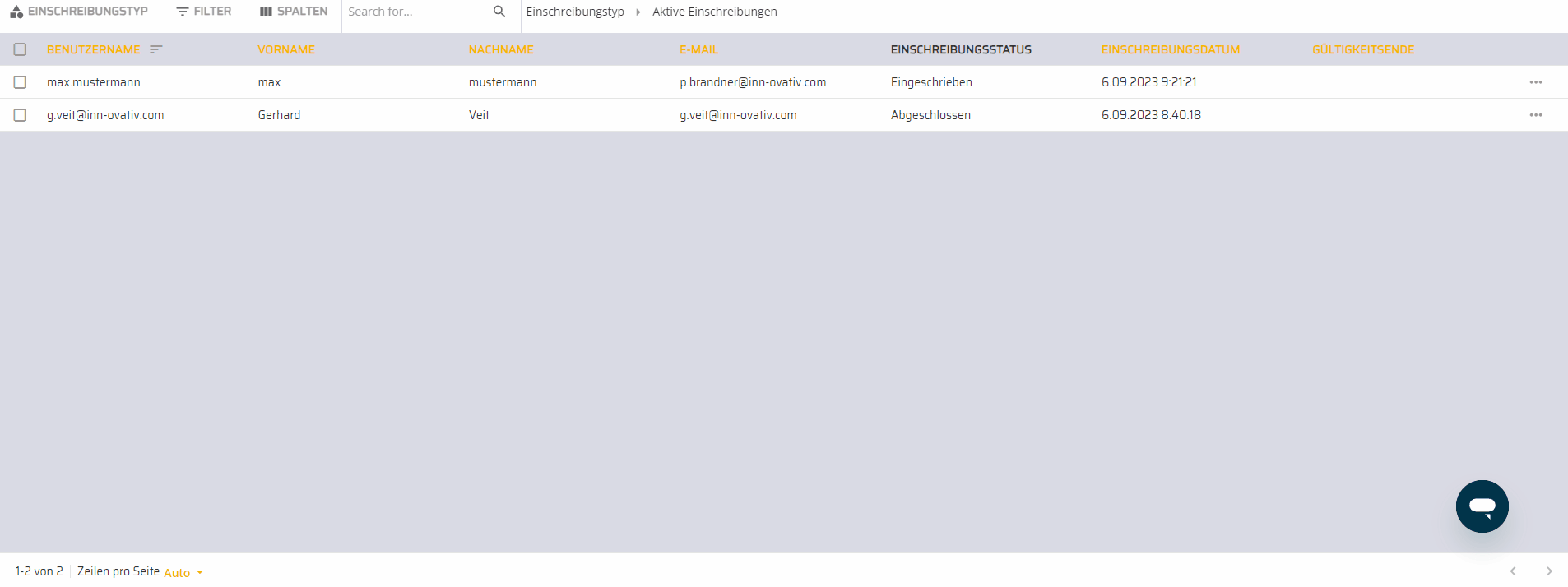Click the Einschreibungstyp breadcrumb
Image resolution: width=1568 pixels, height=587 pixels.
pyautogui.click(x=575, y=12)
